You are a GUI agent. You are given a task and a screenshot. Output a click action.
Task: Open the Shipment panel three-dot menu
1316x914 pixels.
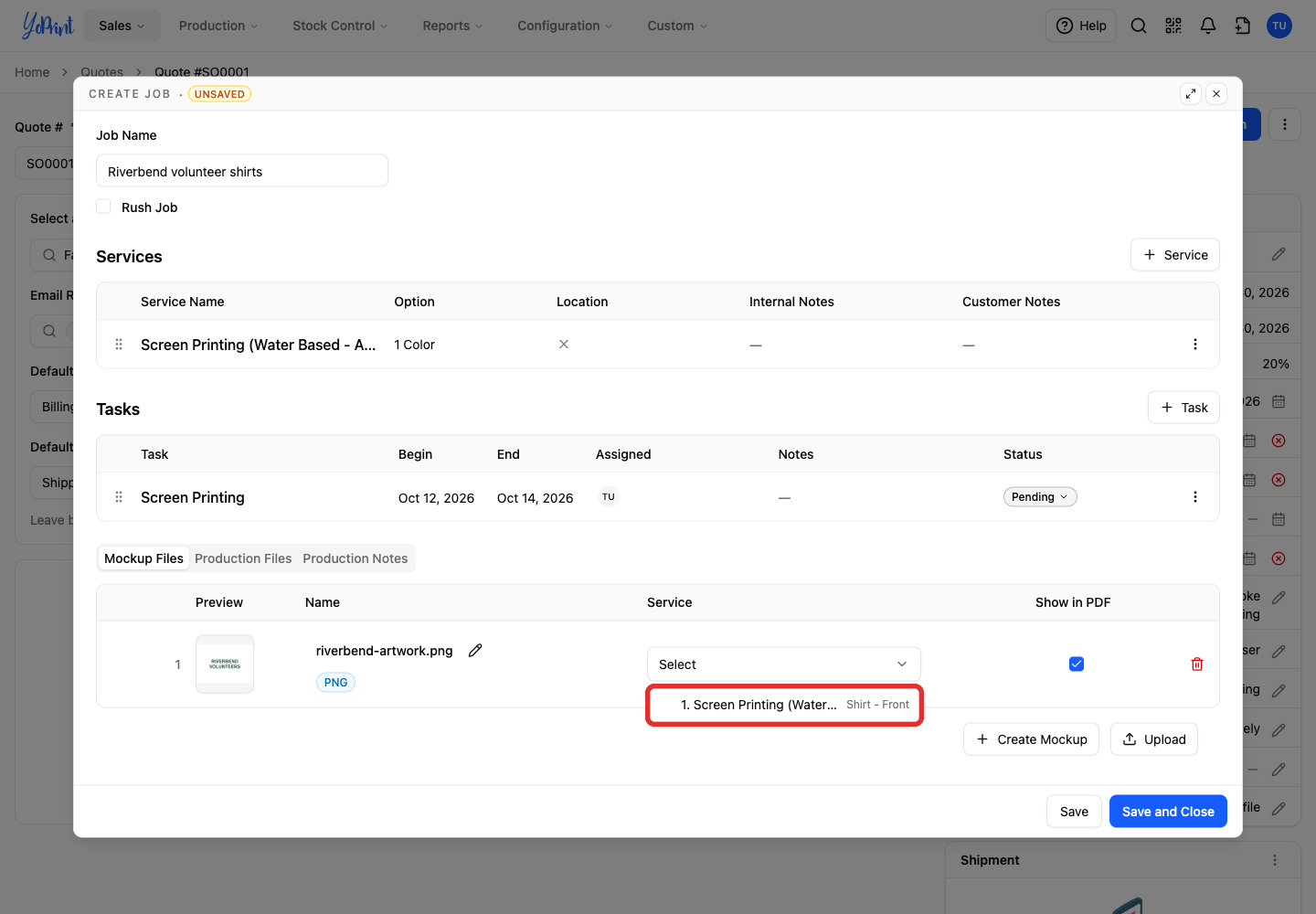pos(1275,860)
